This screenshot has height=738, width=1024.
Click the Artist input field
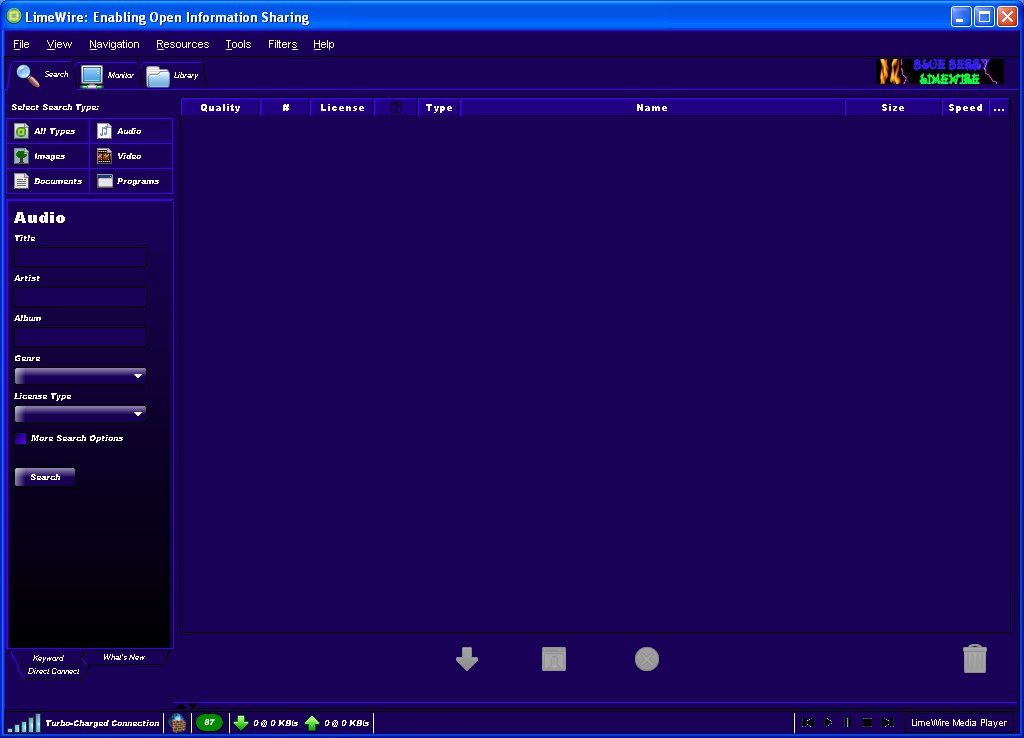pos(80,297)
